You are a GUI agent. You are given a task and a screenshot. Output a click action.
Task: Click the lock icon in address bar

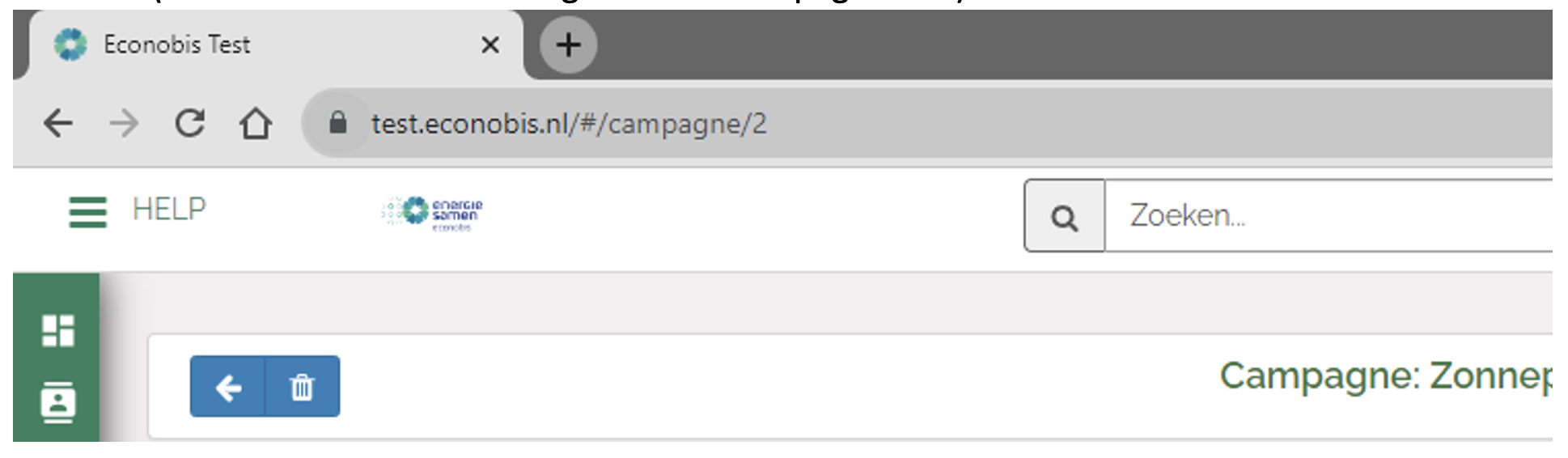pos(337,123)
